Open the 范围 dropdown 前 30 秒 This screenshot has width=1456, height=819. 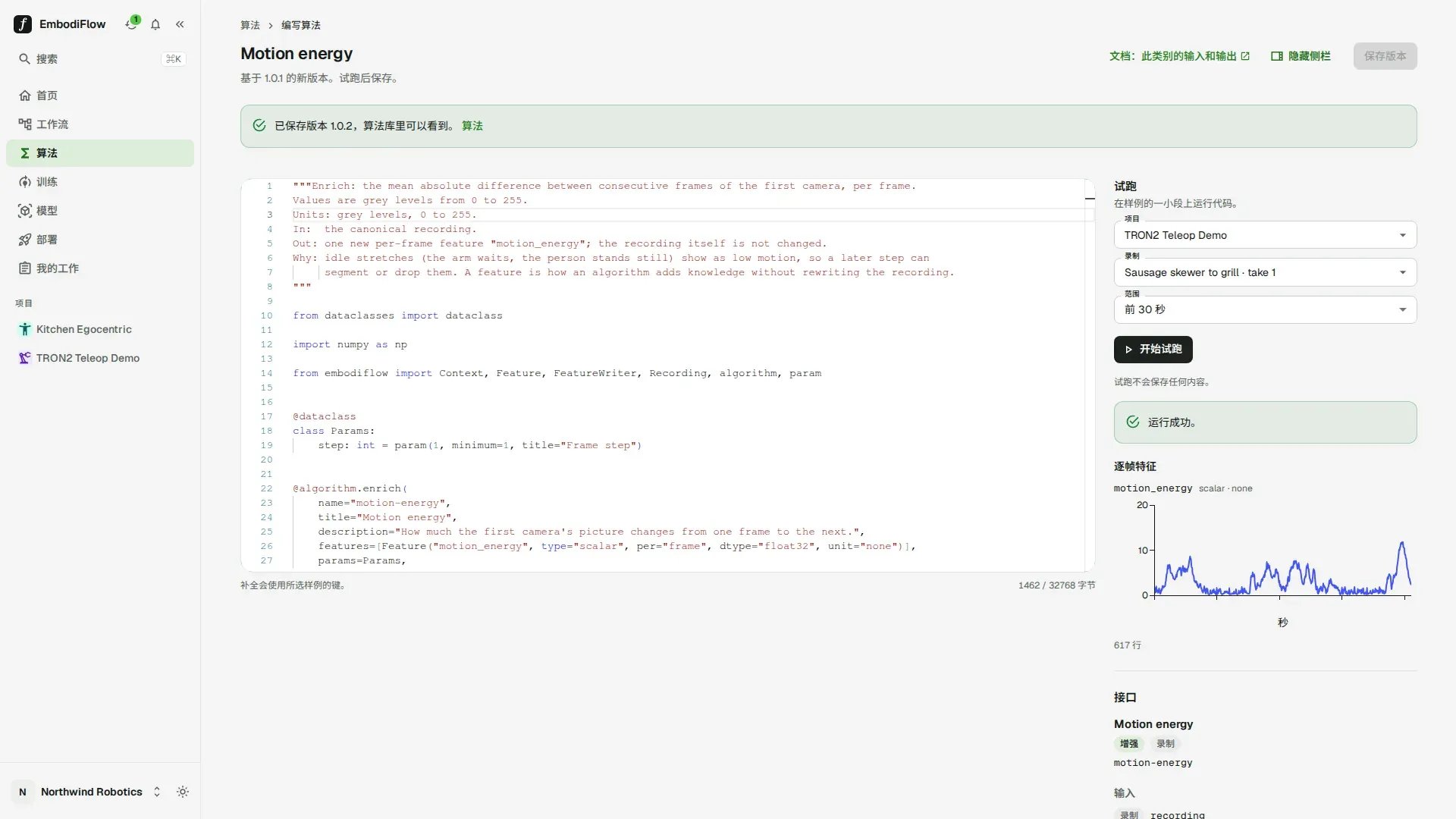(1265, 309)
